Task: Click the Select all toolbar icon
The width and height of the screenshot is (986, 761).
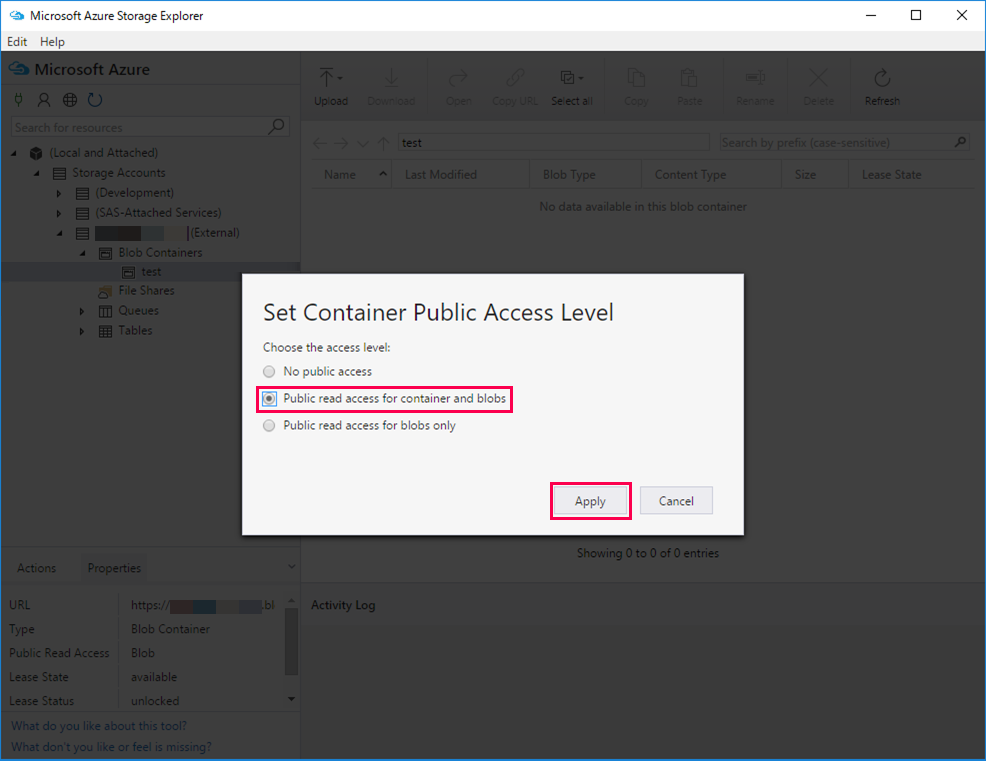Action: pyautogui.click(x=567, y=78)
